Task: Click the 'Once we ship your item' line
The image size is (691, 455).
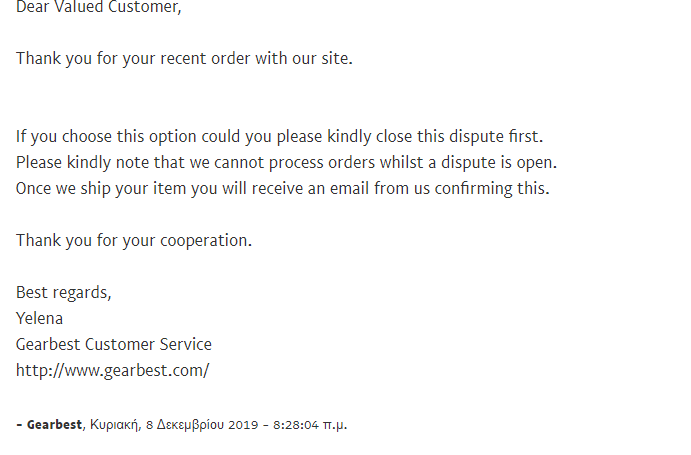Action: coord(282,189)
